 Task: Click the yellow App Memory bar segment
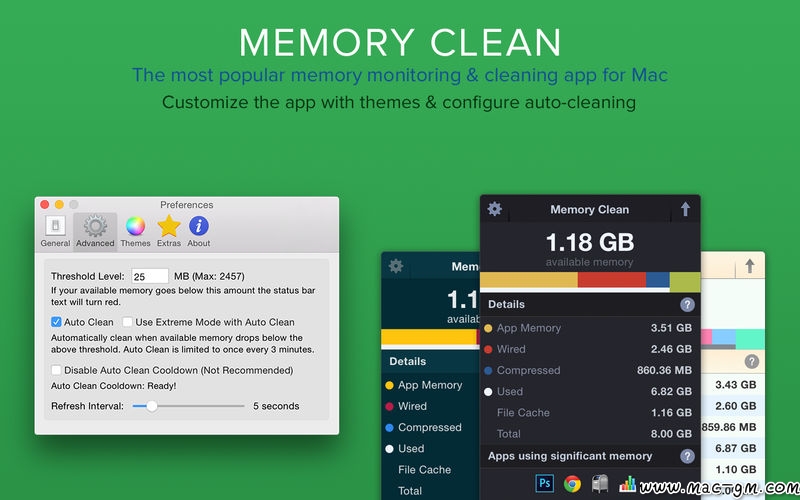click(x=529, y=280)
